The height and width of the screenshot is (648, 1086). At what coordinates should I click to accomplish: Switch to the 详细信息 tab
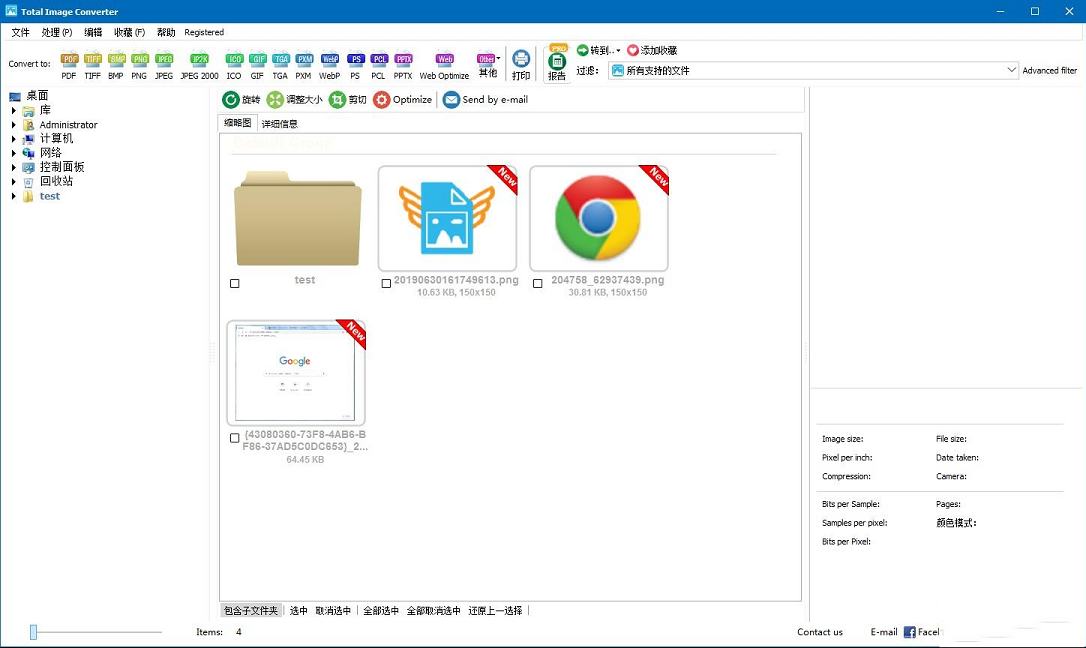tap(280, 124)
